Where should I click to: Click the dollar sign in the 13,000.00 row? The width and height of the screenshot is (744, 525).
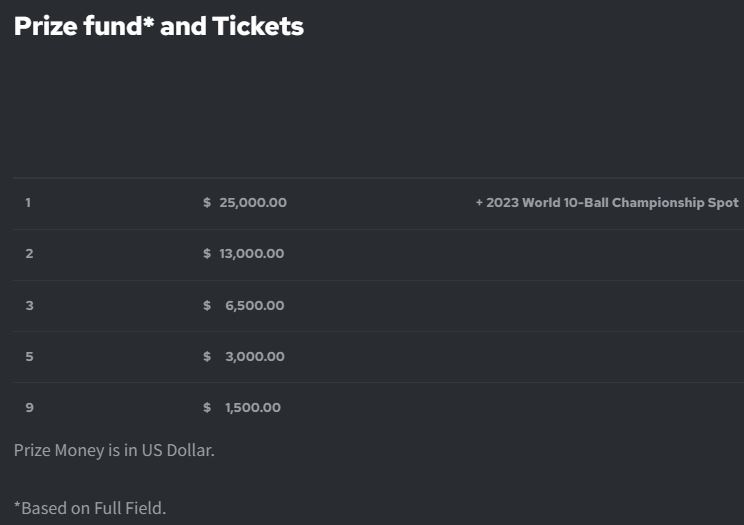(207, 254)
